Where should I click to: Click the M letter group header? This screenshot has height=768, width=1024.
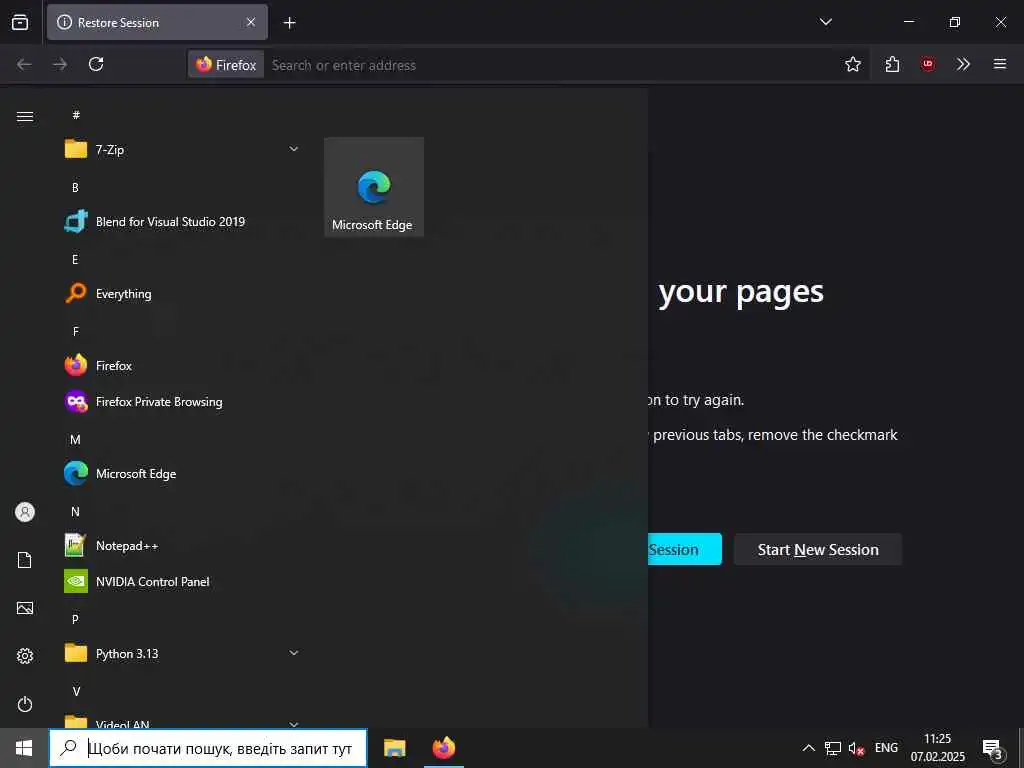click(x=75, y=440)
